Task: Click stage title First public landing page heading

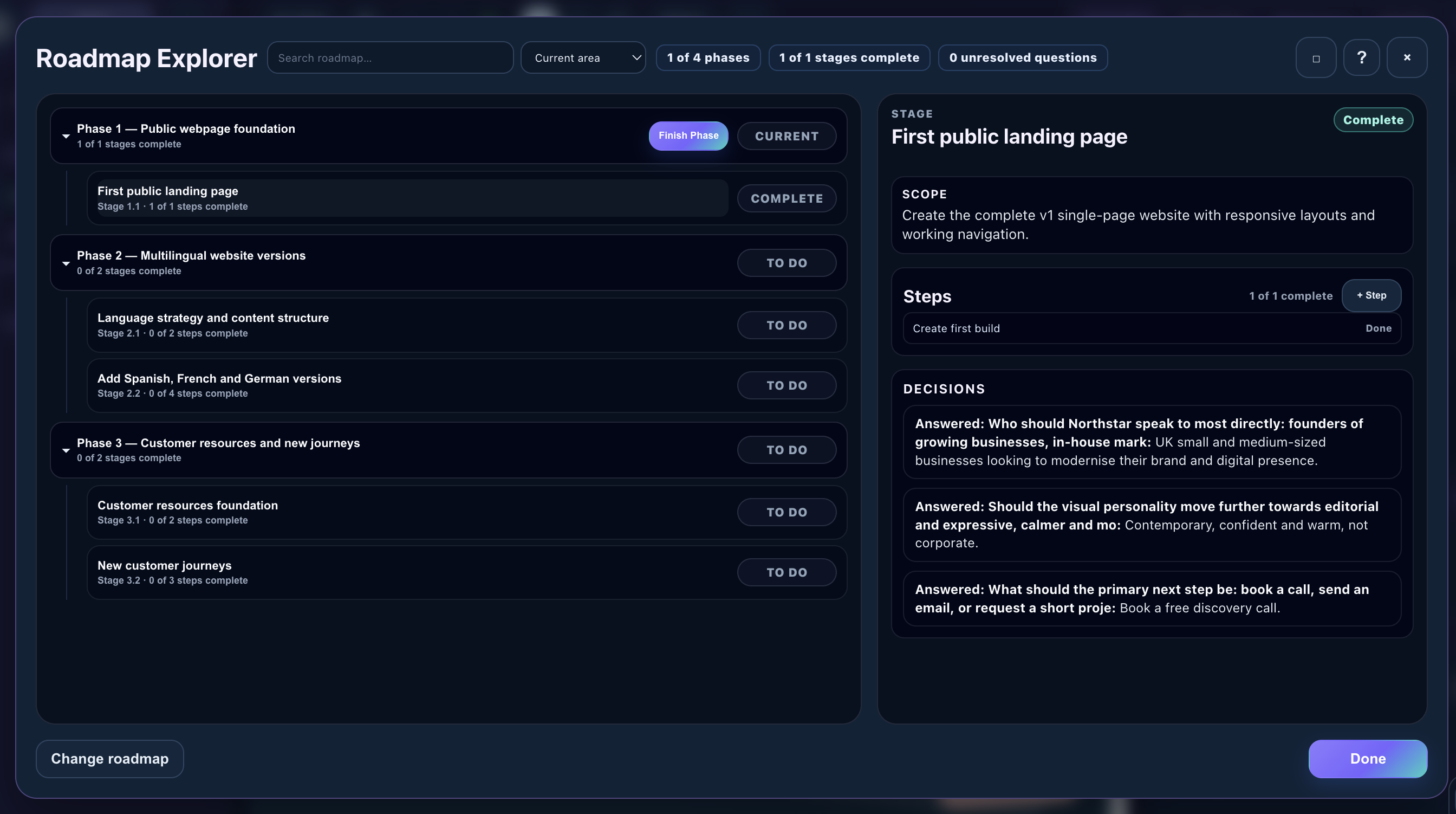Action: click(1009, 137)
